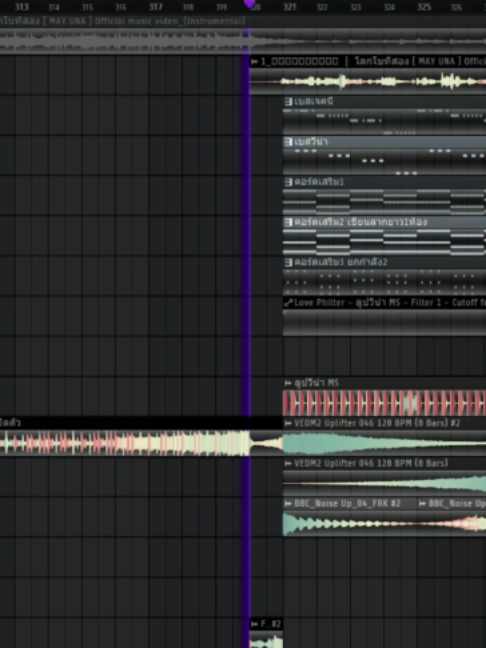Click the 'MAY UNA' instrumental clip title at top
This screenshot has width=486, height=648.
(122, 21)
